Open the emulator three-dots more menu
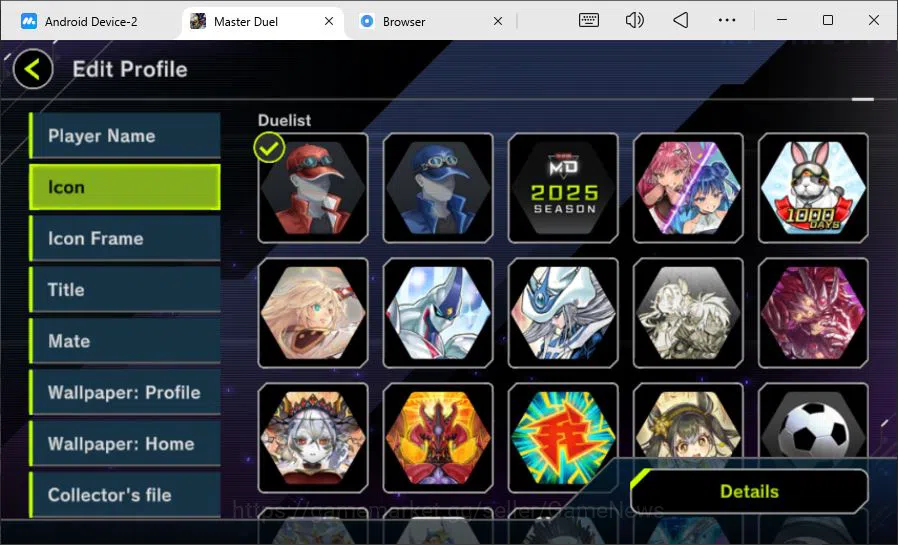898x545 pixels. tap(727, 20)
